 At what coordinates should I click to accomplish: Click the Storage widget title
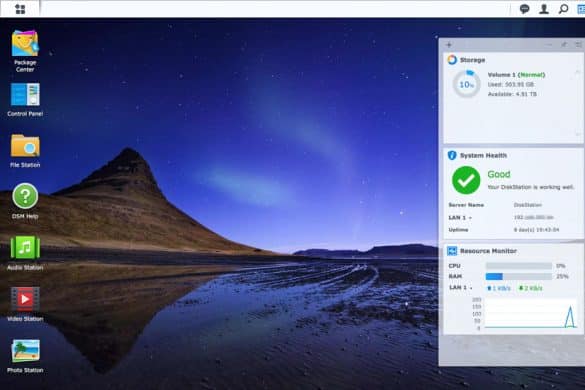(472, 60)
